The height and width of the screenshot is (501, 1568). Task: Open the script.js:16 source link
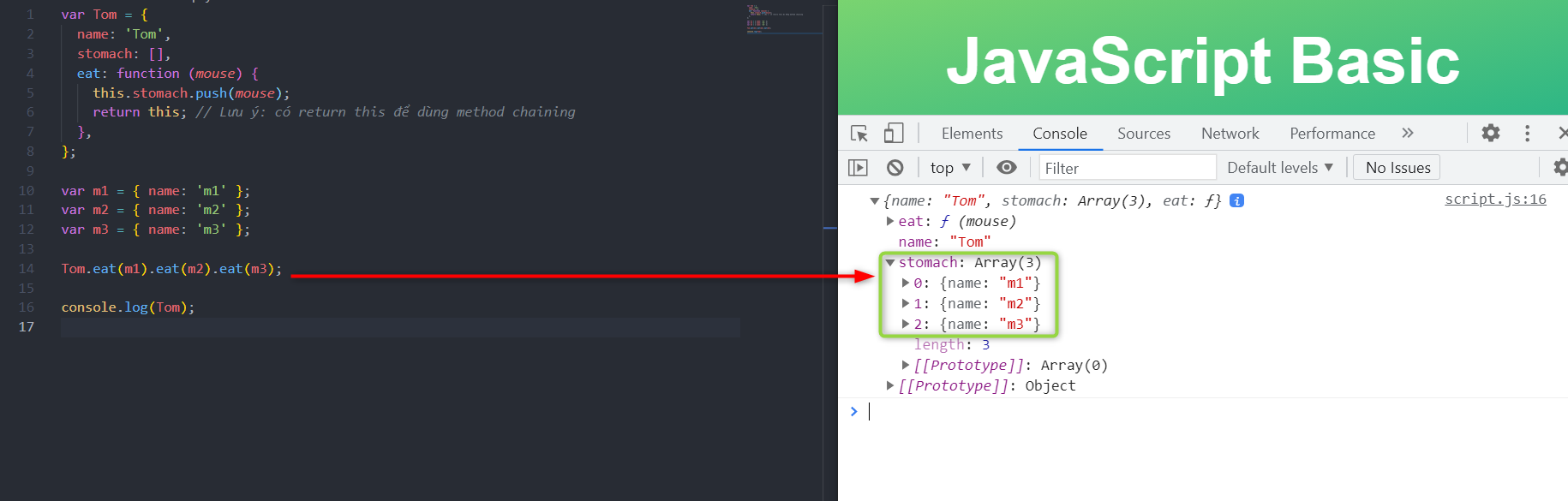coord(1495,200)
